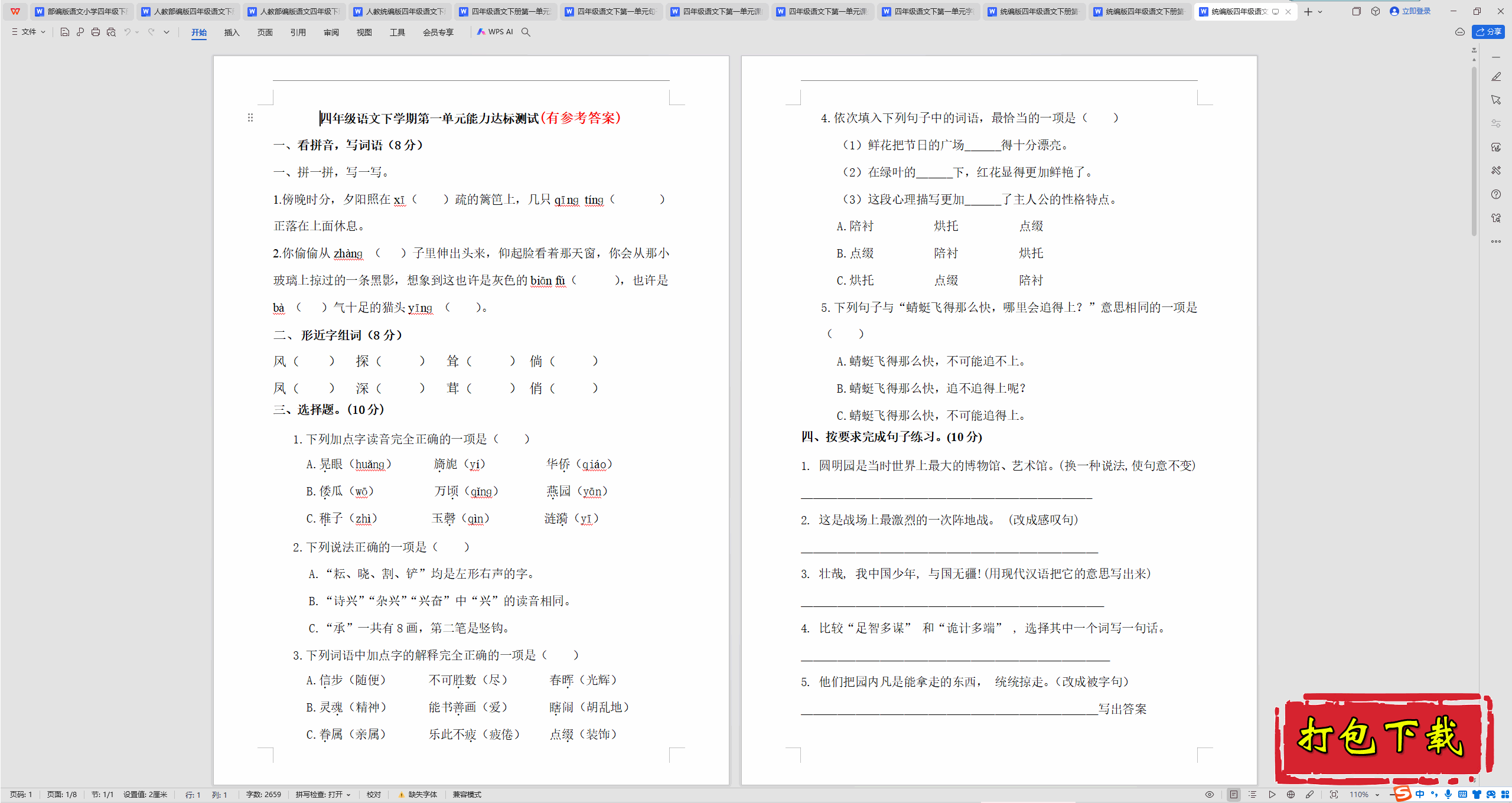The width and height of the screenshot is (1512, 803).
Task: Toggle Sogou punctuation mode icon
Action: click(x=1434, y=795)
